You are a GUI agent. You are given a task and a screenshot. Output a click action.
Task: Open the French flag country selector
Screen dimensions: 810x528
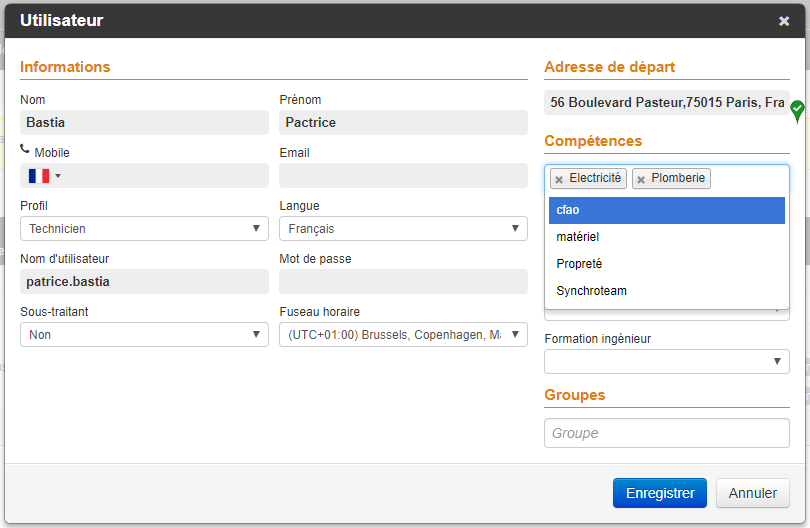coord(44,176)
